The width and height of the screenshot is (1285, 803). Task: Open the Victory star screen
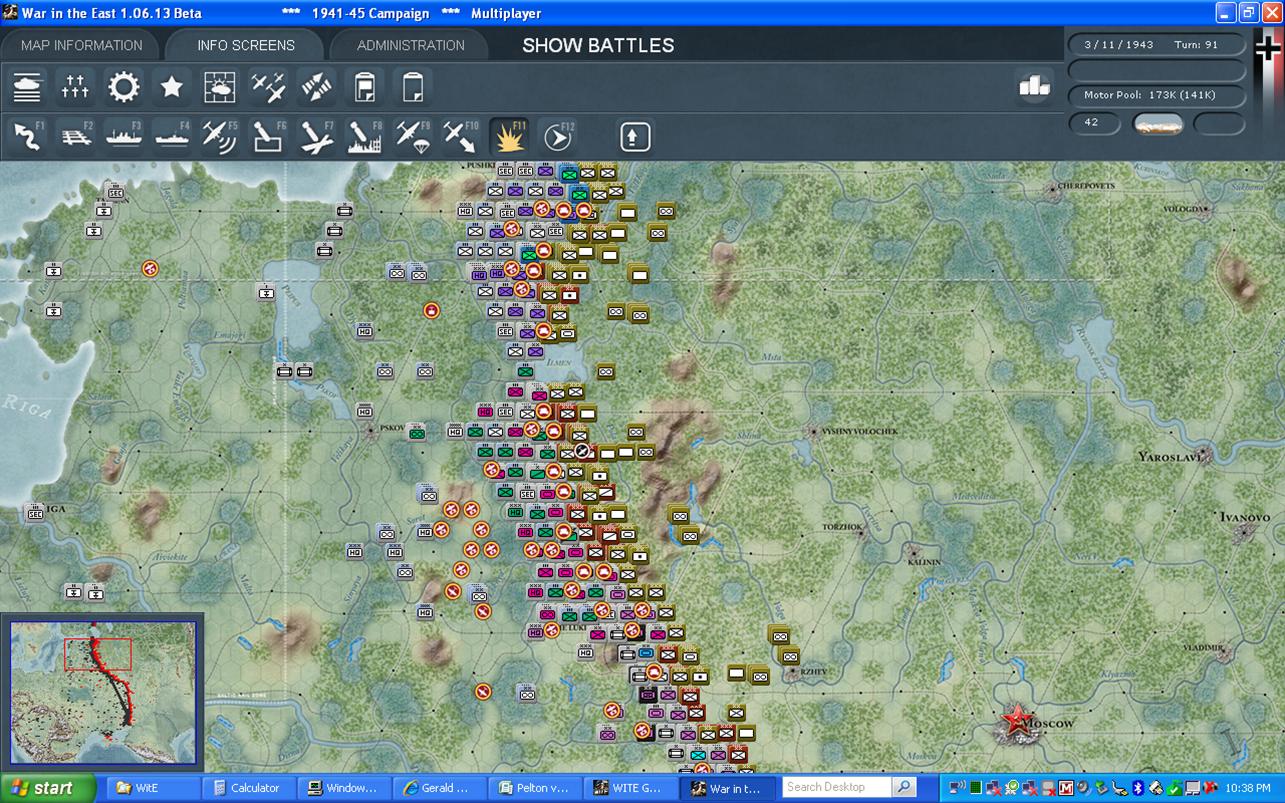172,88
